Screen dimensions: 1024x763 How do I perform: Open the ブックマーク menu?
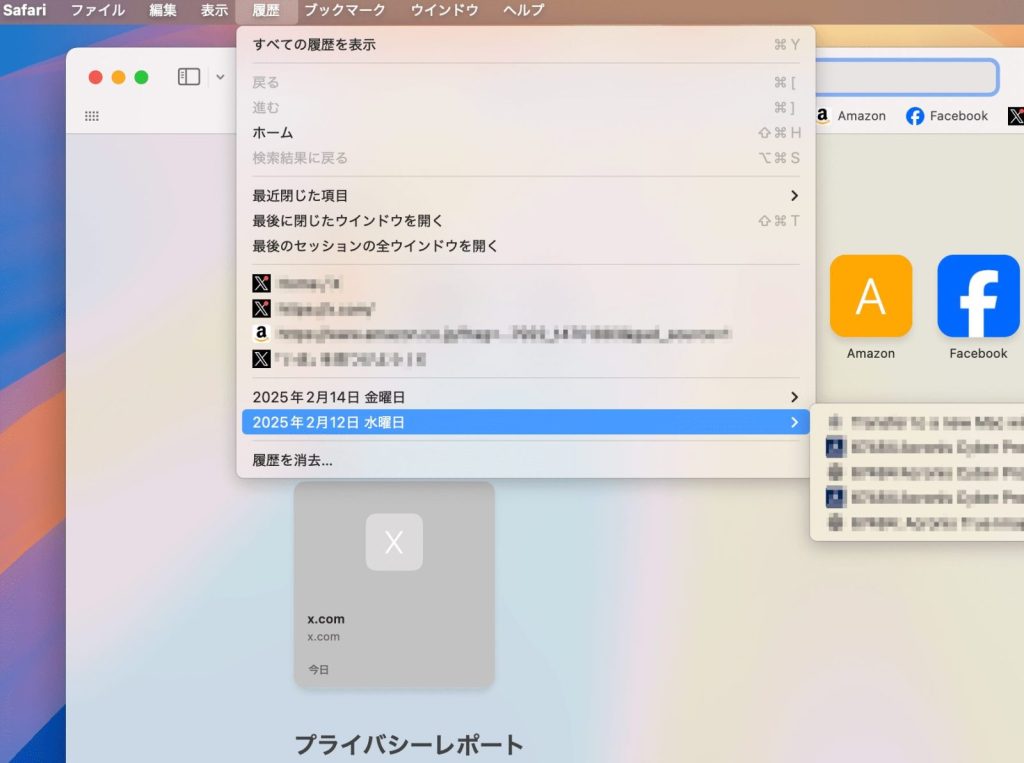(x=345, y=10)
